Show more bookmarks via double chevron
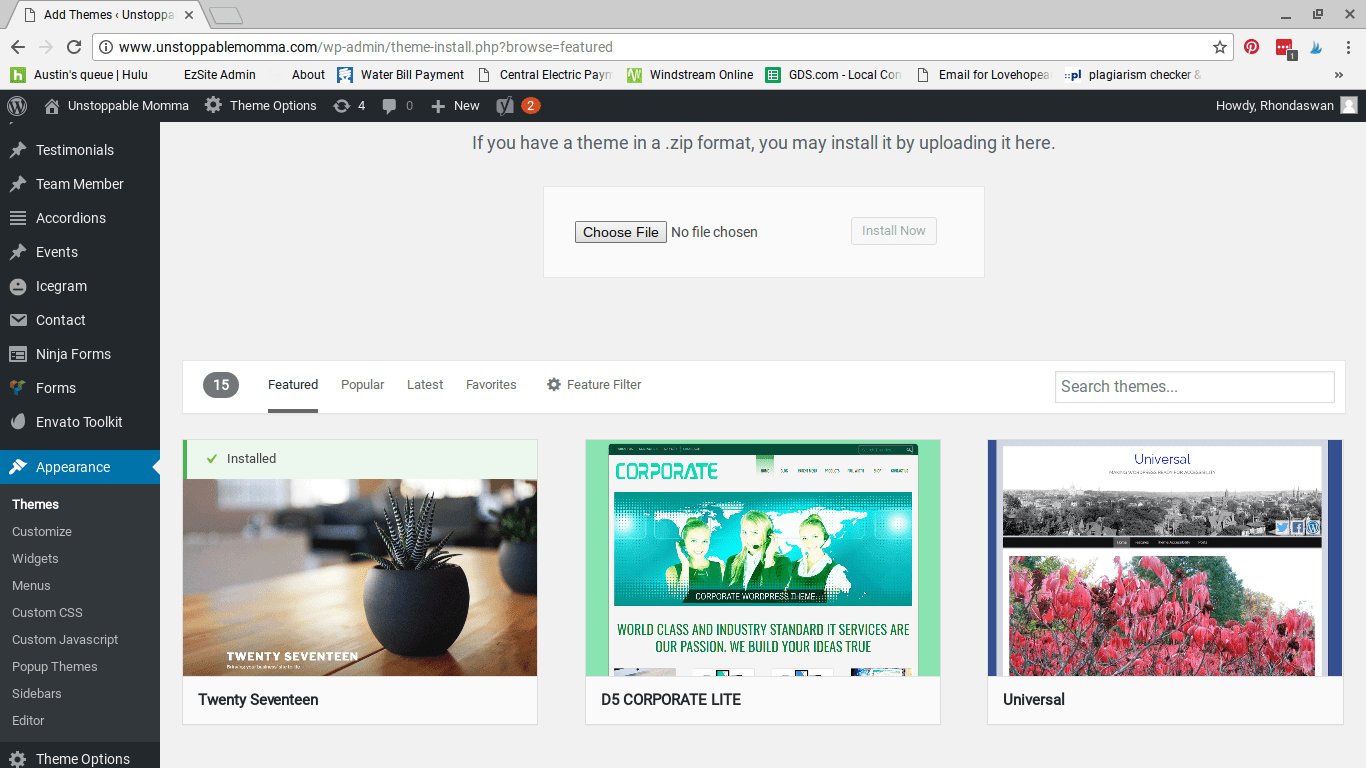 coord(1339,75)
